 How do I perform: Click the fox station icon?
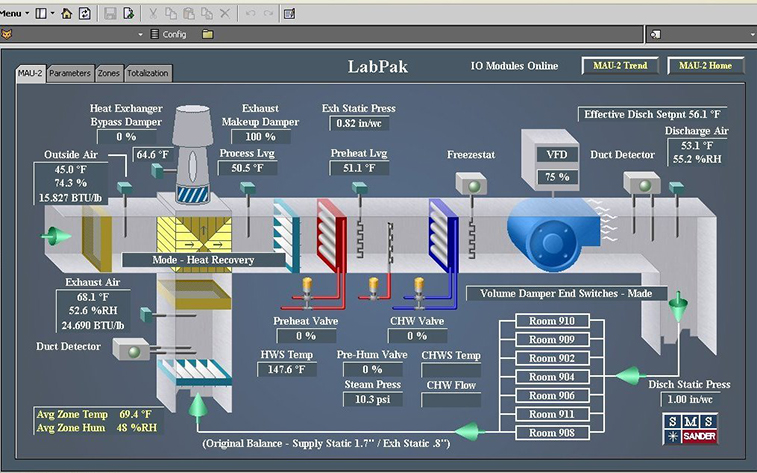tap(8, 34)
